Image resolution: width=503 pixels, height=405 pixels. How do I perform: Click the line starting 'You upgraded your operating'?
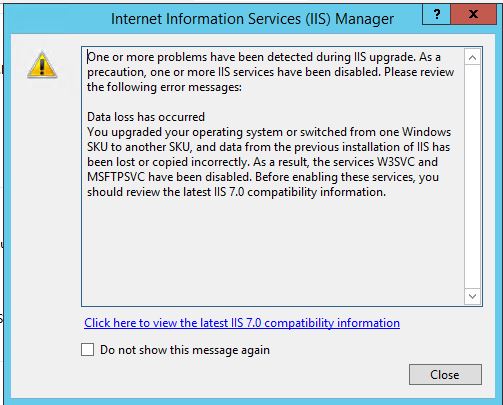tap(269, 132)
